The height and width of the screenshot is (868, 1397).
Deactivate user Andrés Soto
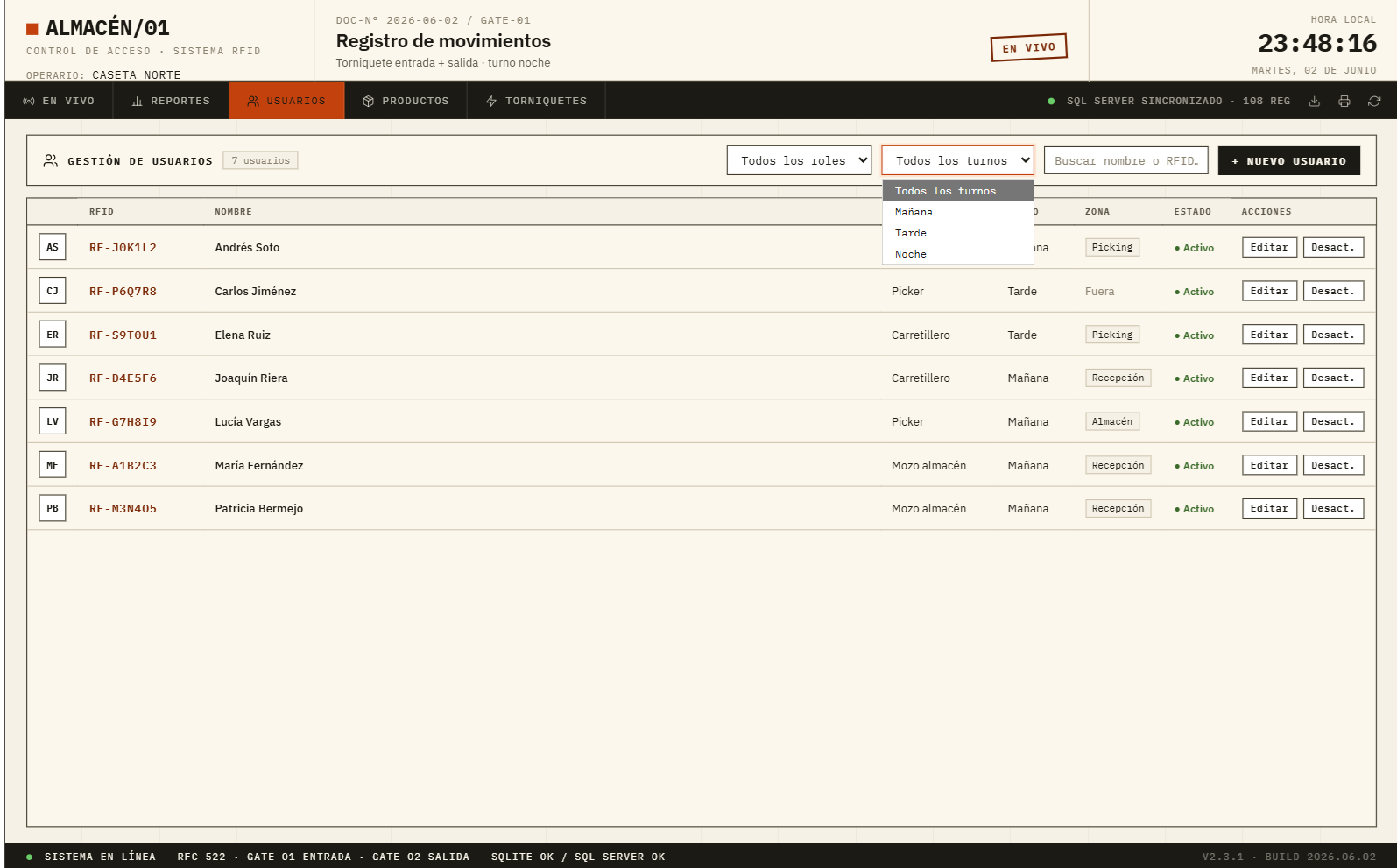click(x=1333, y=247)
